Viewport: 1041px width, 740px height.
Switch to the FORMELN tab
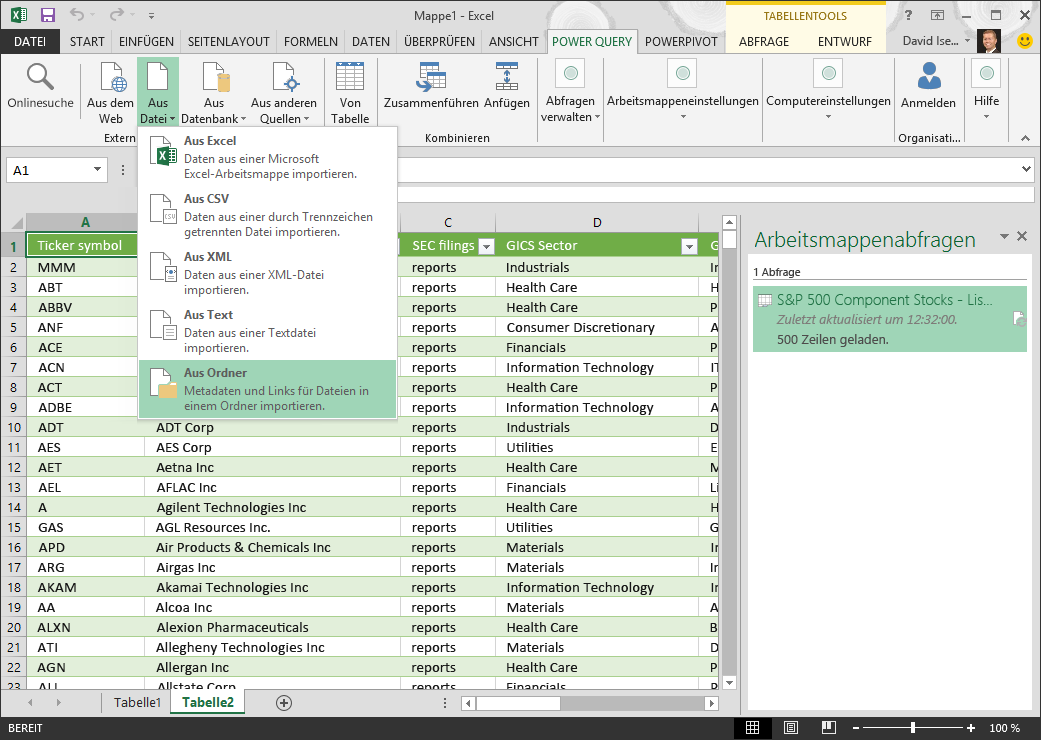[311, 41]
